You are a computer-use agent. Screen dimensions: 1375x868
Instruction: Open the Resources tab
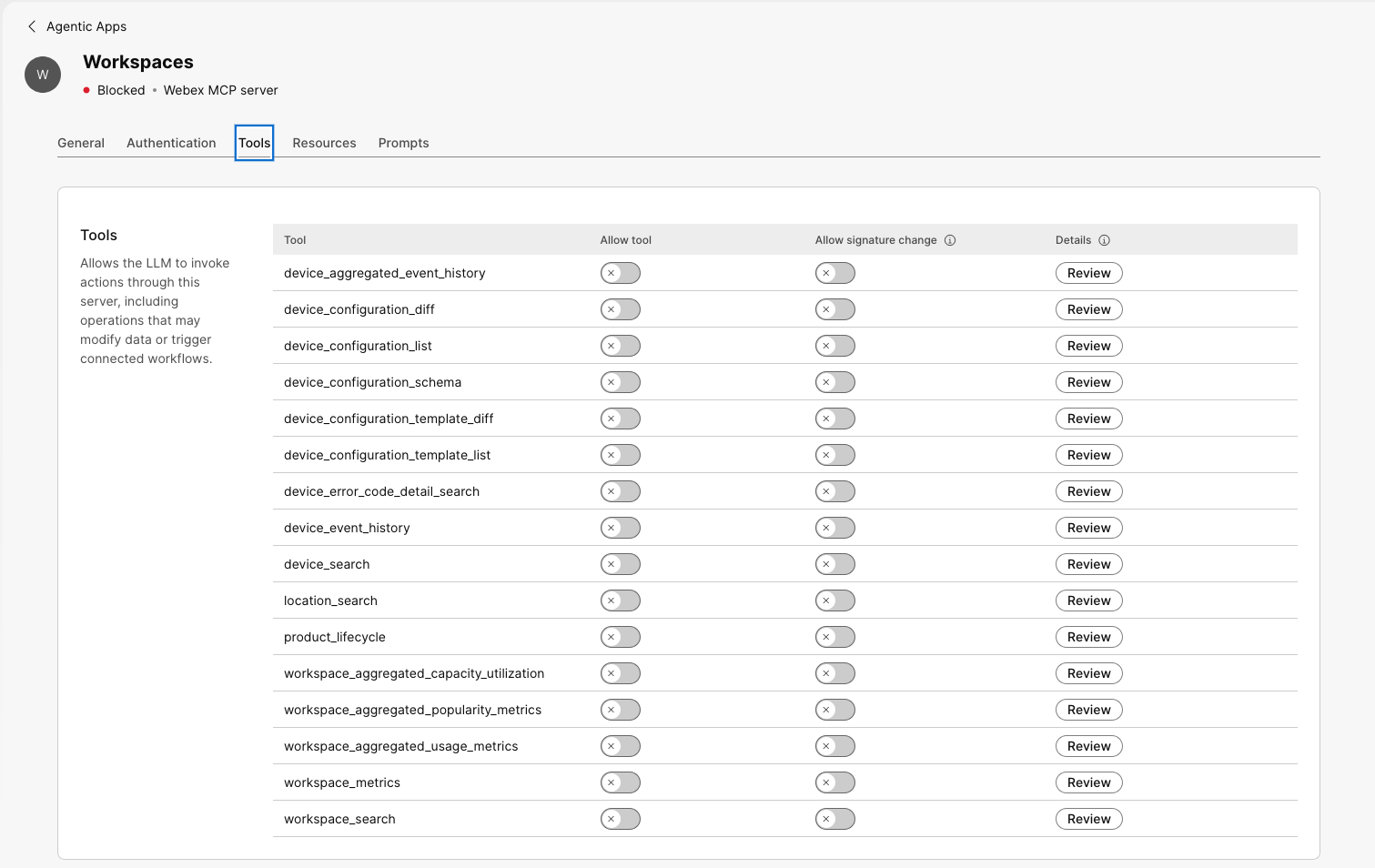[x=324, y=143]
